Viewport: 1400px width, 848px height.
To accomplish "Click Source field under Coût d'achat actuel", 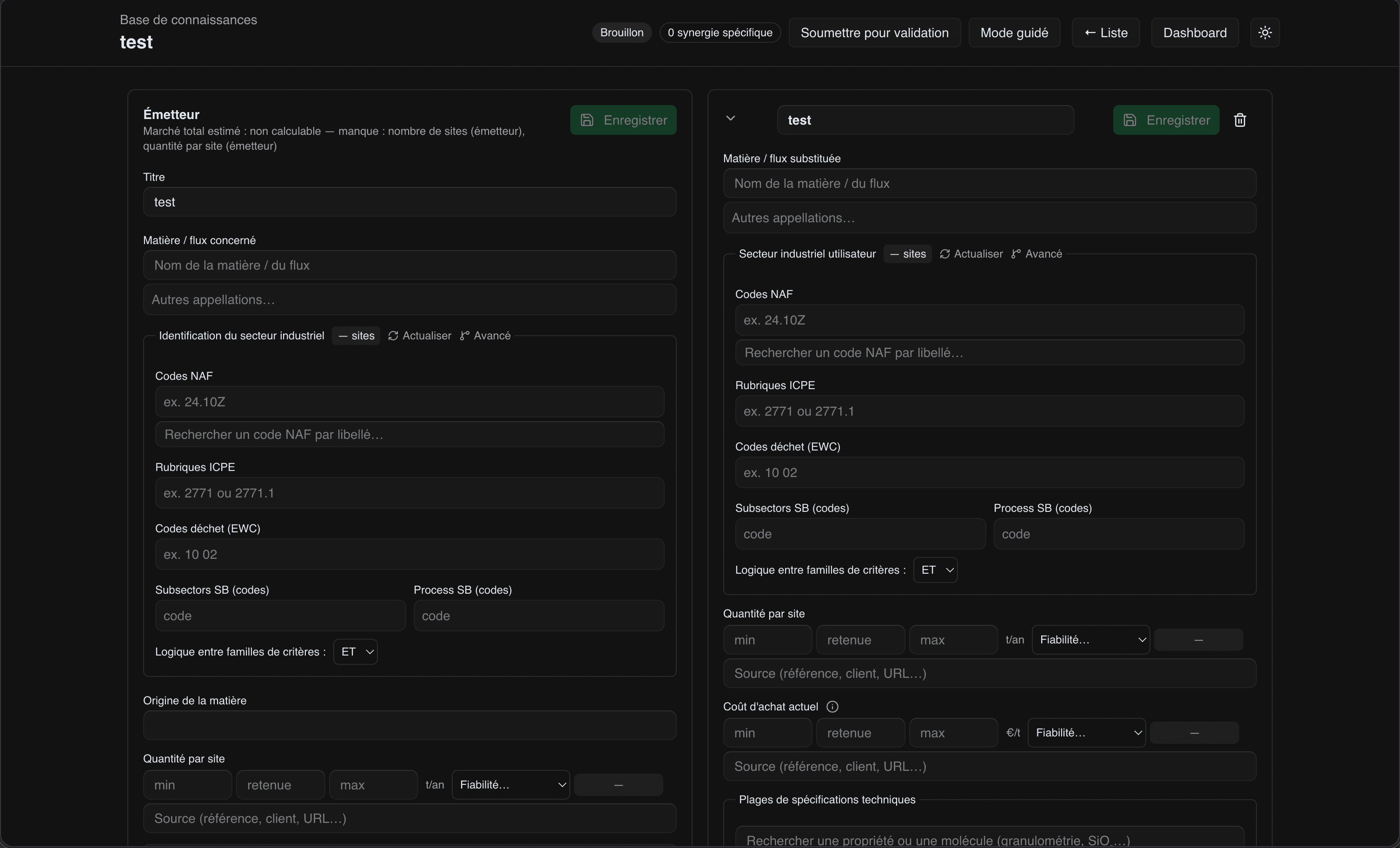I will coord(990,766).
